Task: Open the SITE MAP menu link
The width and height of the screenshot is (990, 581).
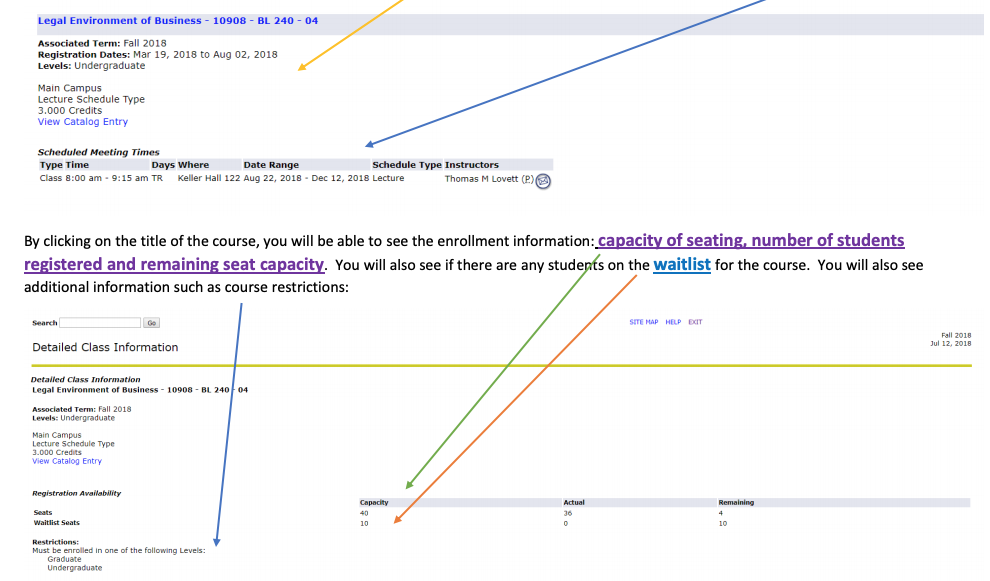Action: tap(643, 322)
